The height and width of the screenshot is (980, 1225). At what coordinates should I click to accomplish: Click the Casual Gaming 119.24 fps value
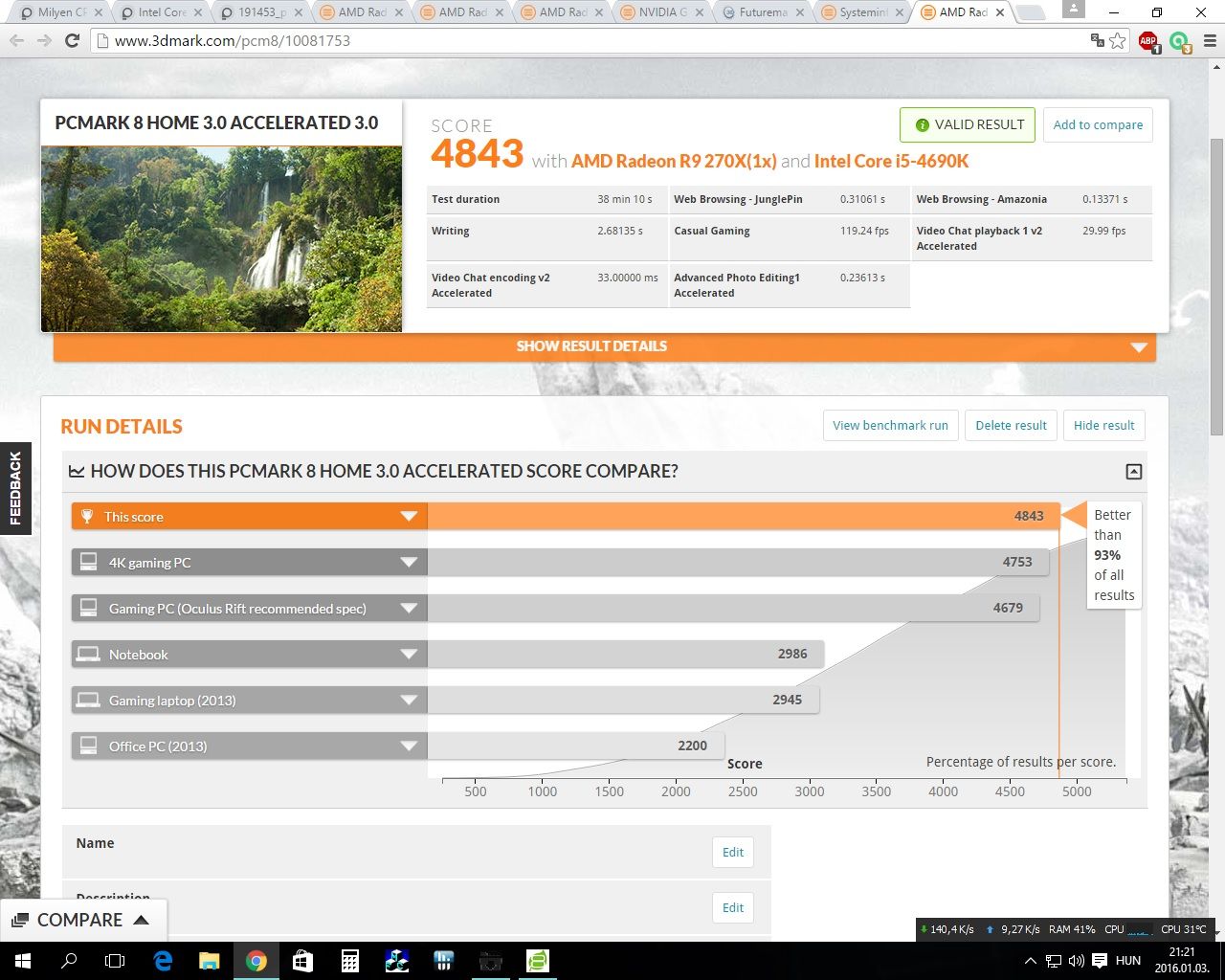(864, 231)
